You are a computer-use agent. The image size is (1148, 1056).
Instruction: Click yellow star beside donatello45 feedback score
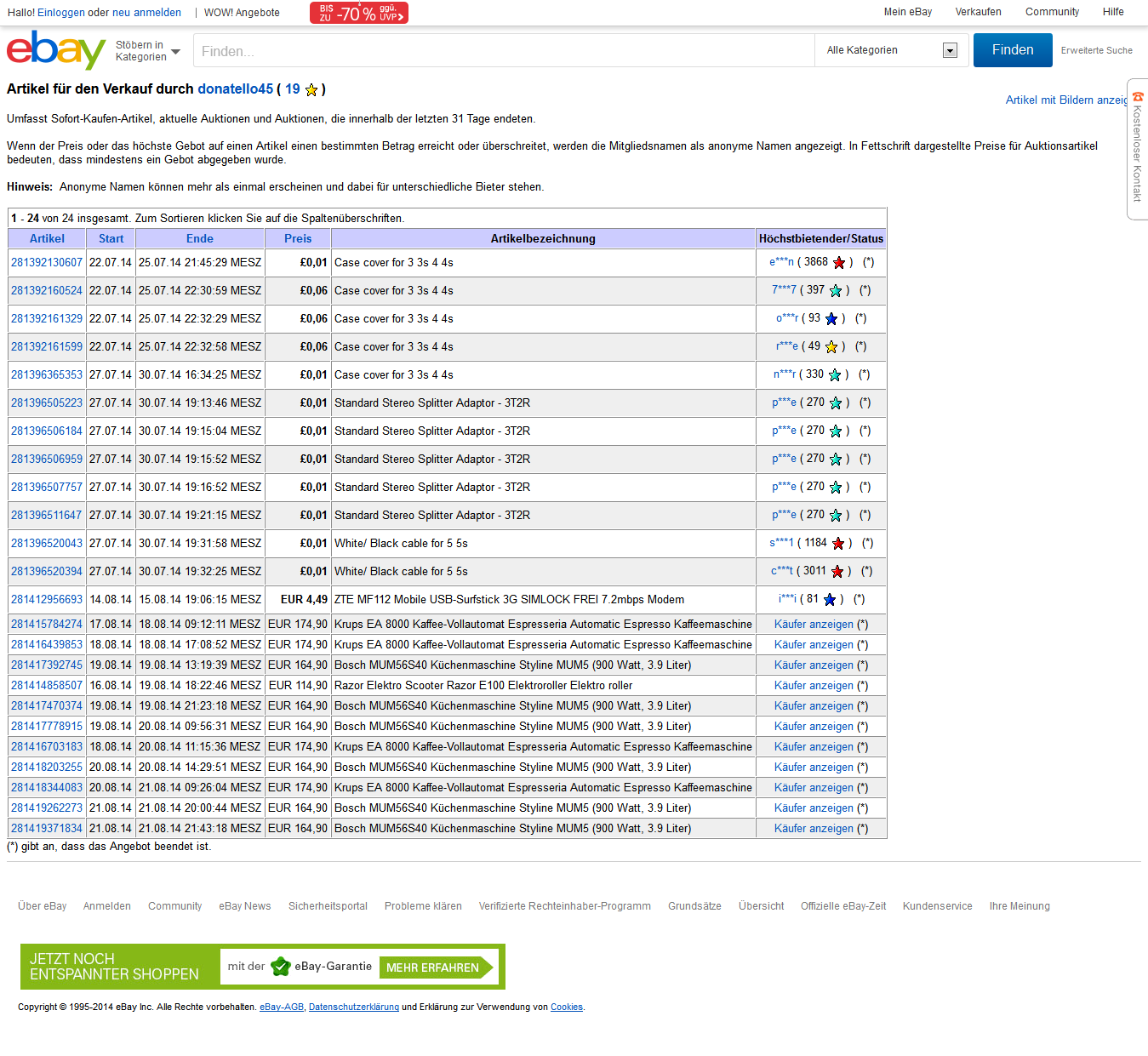(311, 90)
